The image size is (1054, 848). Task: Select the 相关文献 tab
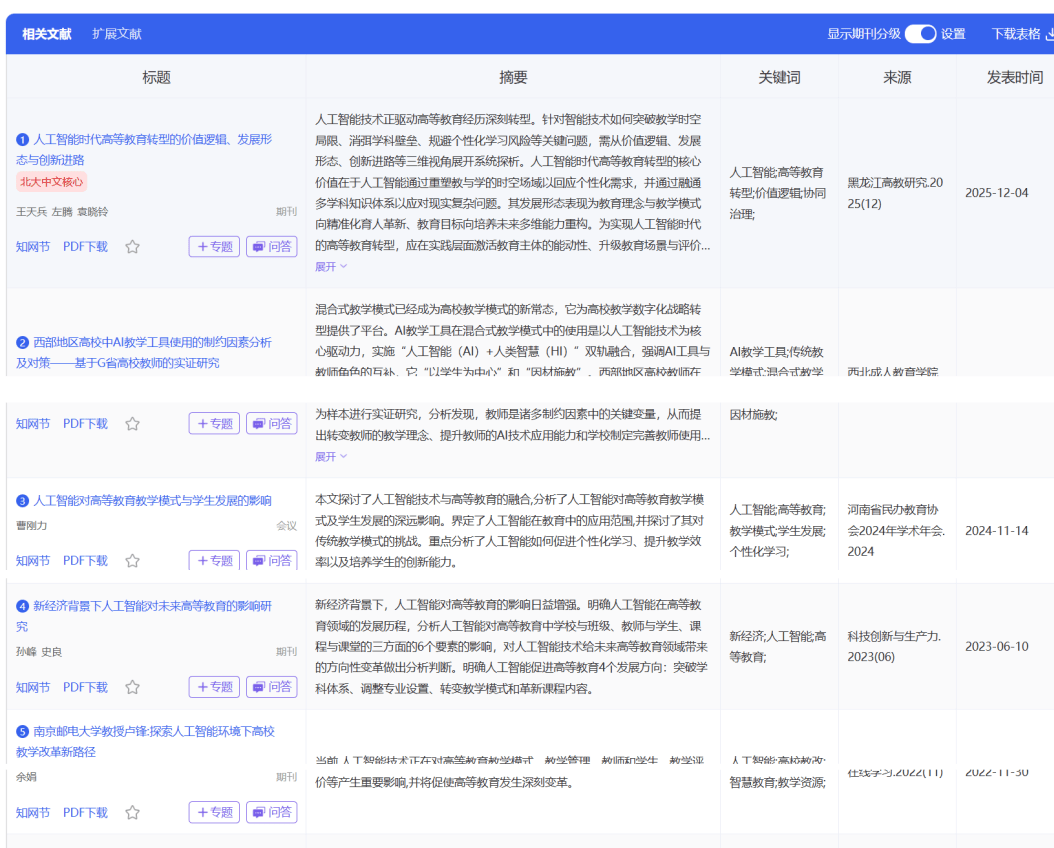coord(47,34)
